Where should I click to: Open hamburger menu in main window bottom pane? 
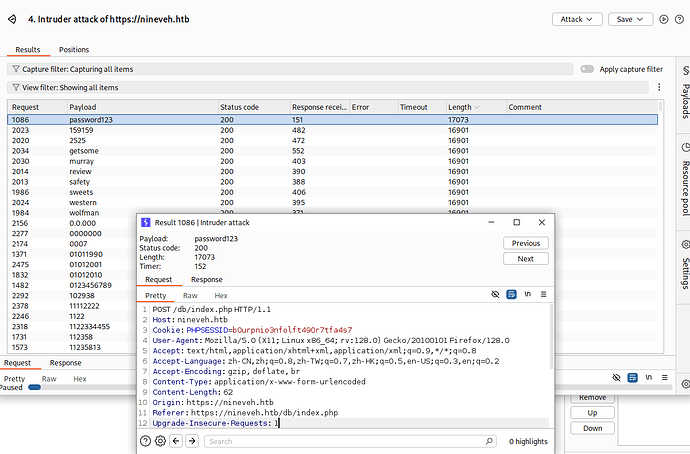pos(664,377)
